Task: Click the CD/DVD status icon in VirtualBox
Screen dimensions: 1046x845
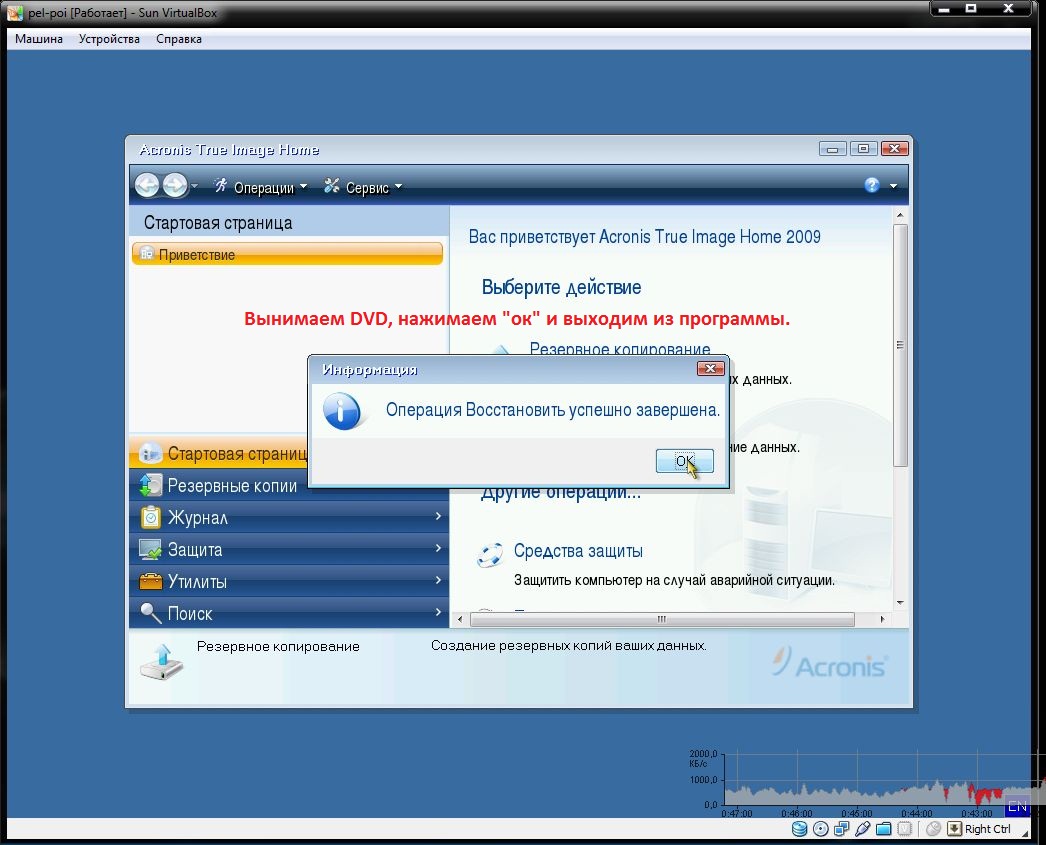Action: (x=821, y=829)
